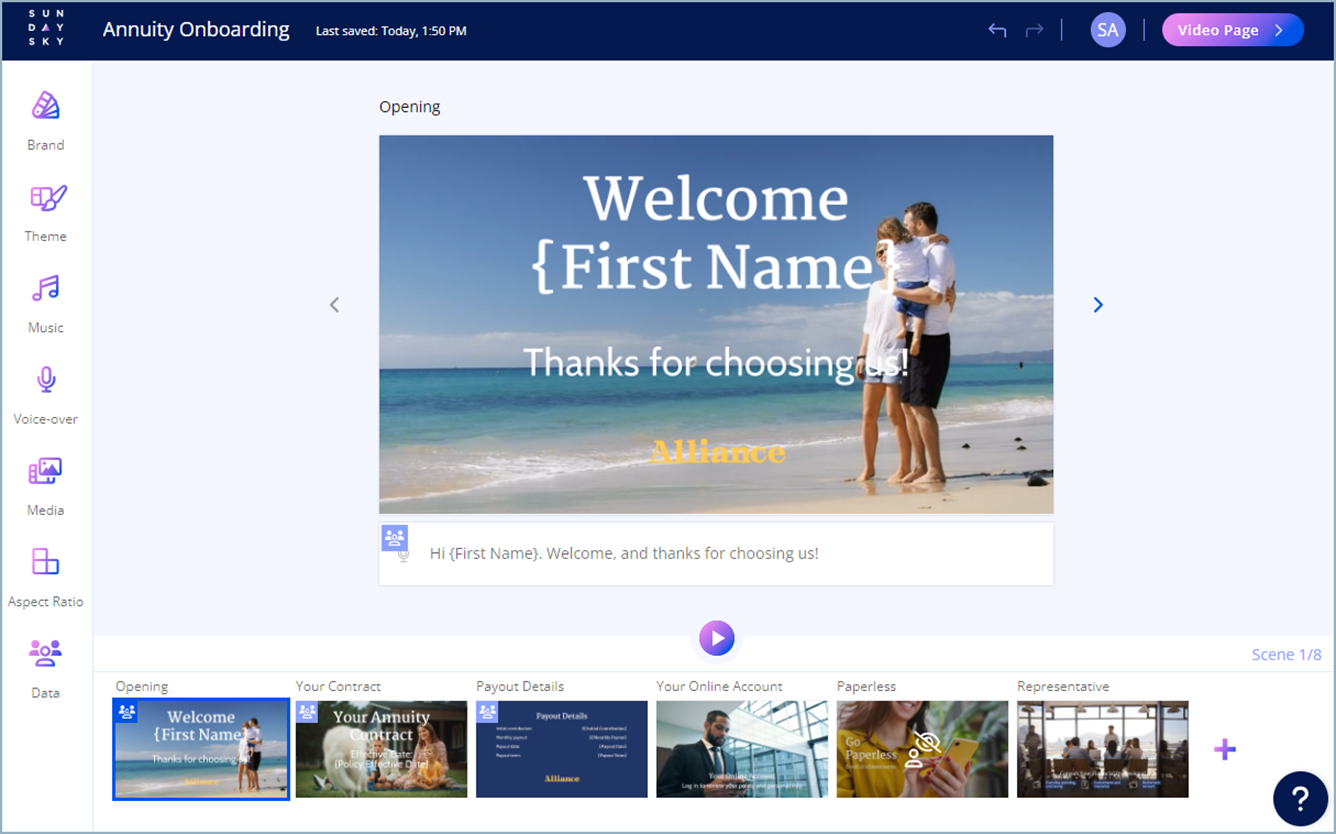Select the Opening scene thumbnail
1336x834 pixels.
coord(201,749)
